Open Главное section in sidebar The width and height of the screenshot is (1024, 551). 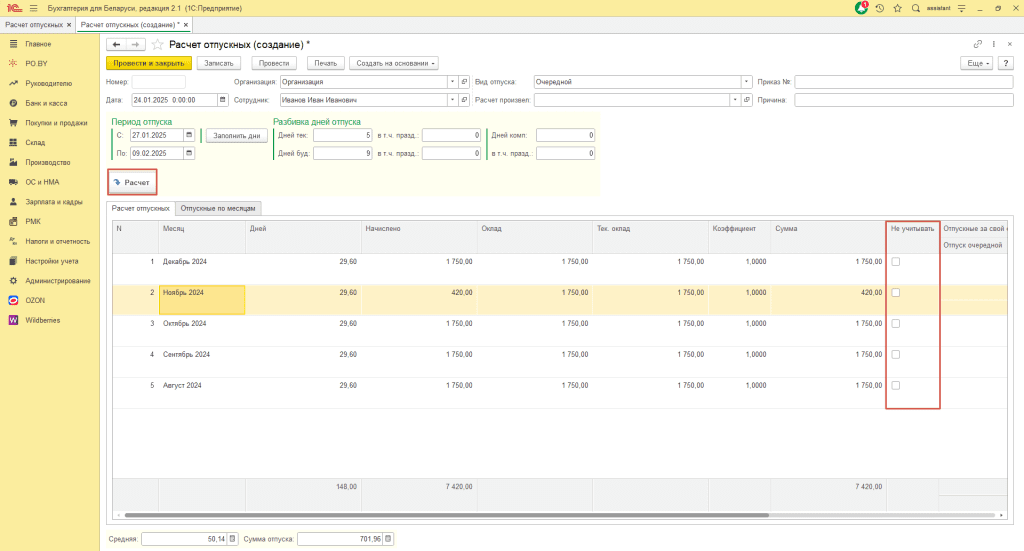38,44
